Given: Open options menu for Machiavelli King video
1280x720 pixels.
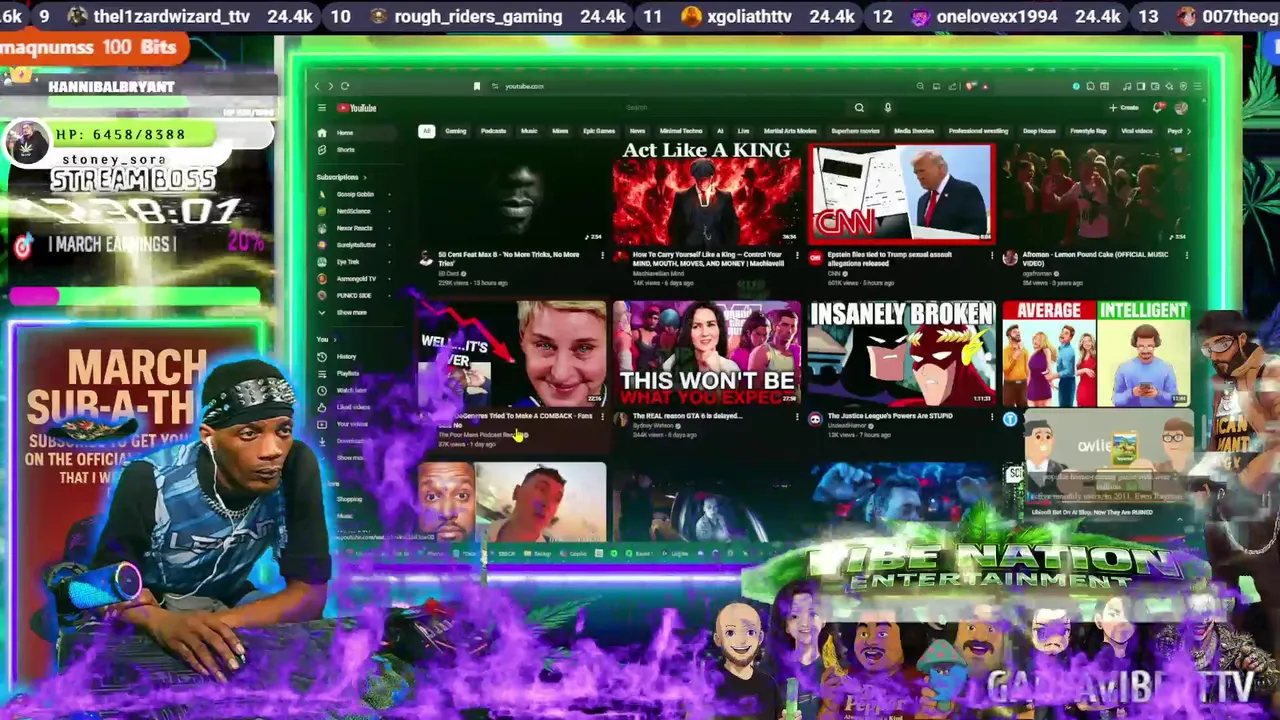Looking at the screenshot, I should coord(797,256).
